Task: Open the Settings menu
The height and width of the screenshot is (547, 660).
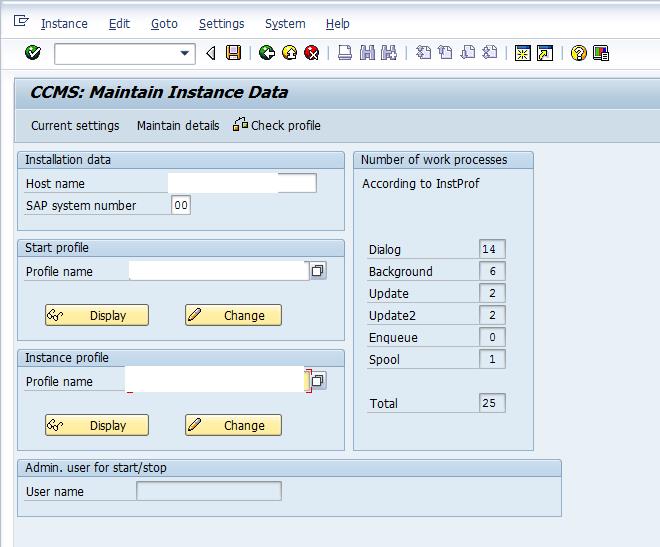Action: [221, 23]
